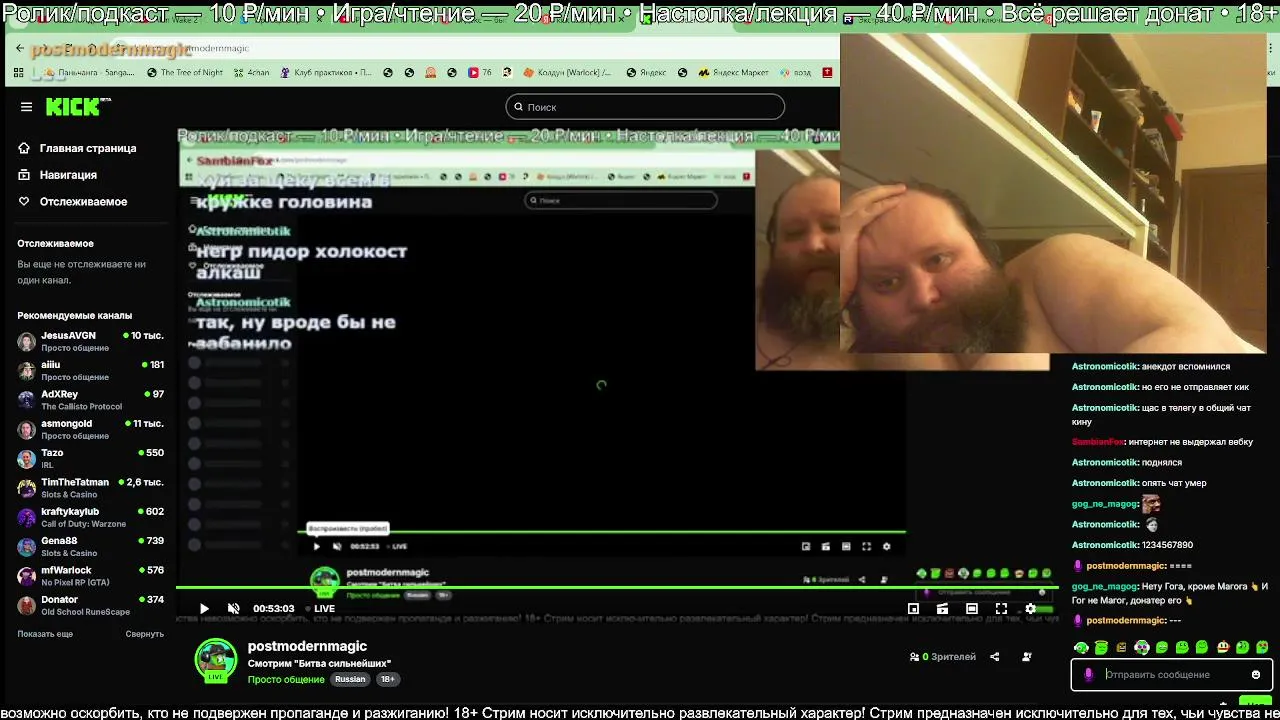The image size is (1280, 720).
Task: Open nested player settings gear
Action: 886,546
